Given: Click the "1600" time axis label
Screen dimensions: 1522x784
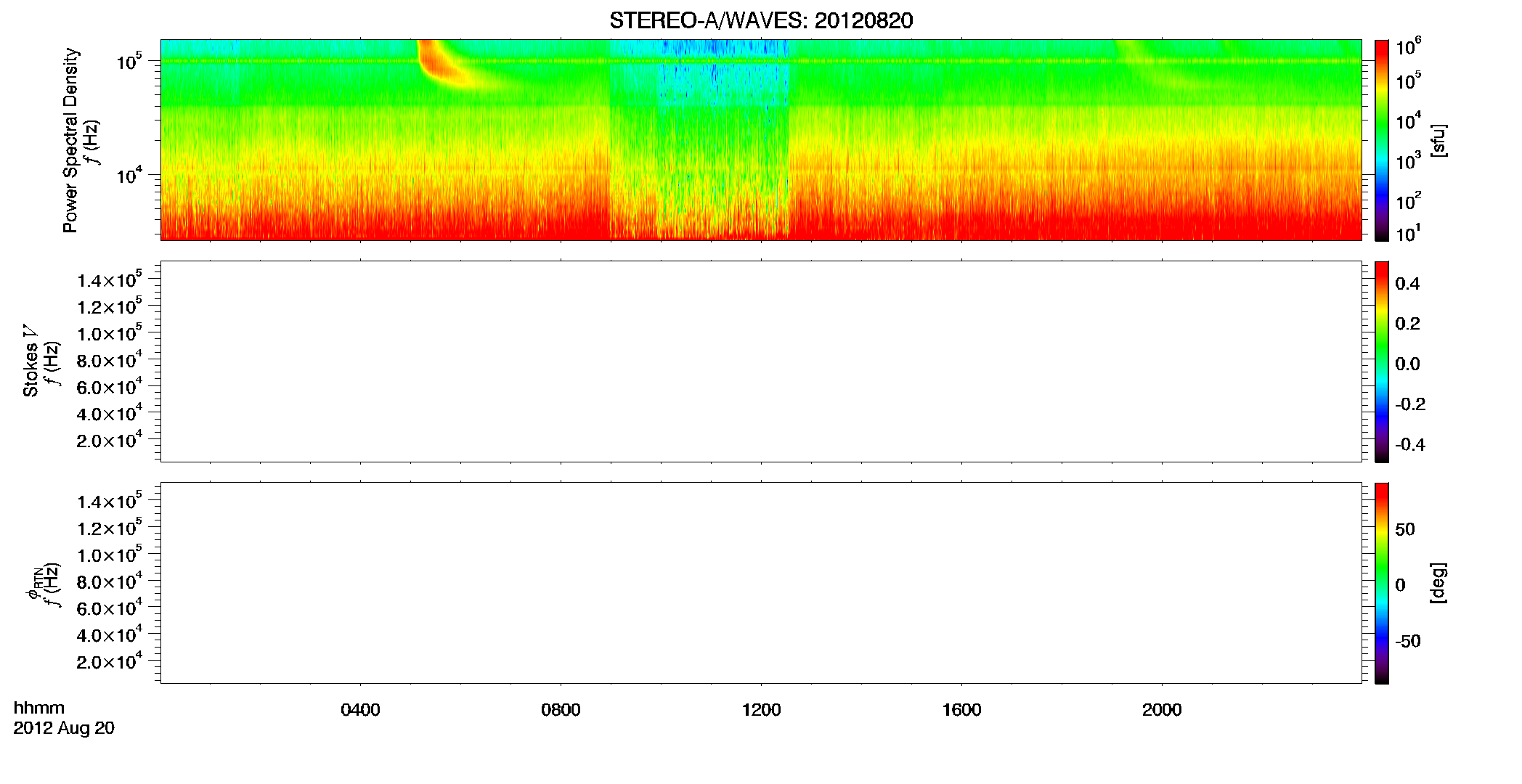Looking at the screenshot, I should click(x=961, y=710).
